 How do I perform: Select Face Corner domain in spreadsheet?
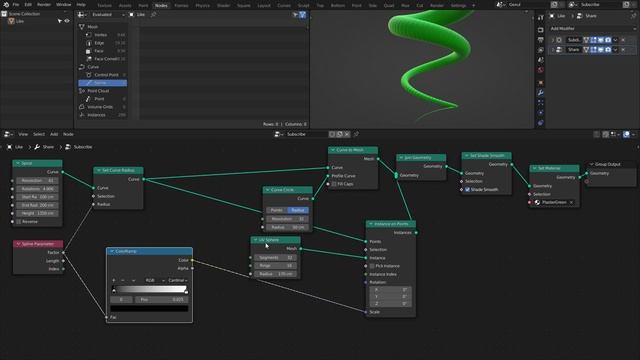(106, 59)
